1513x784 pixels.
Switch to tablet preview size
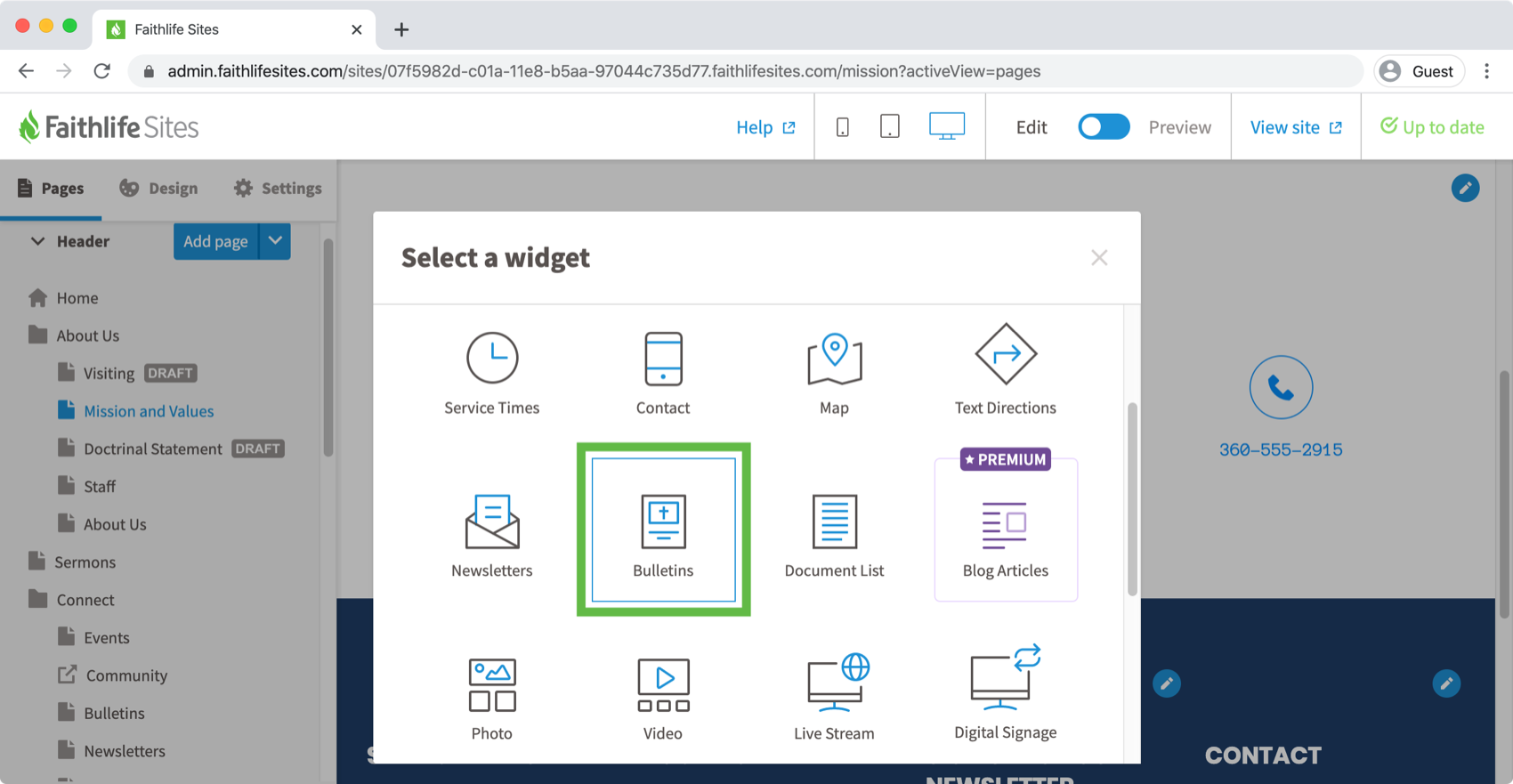889,127
